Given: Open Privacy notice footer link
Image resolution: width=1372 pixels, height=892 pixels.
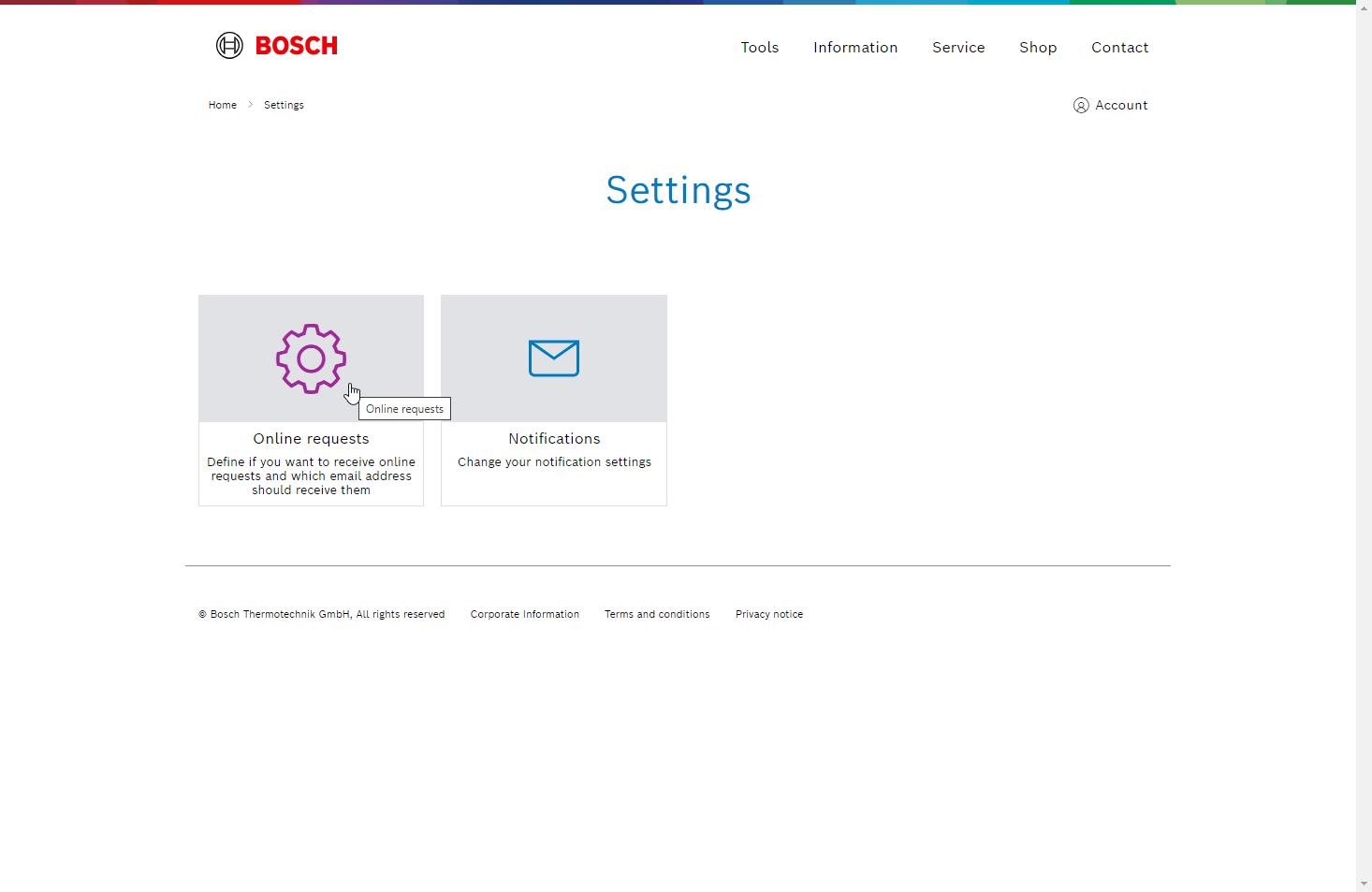Looking at the screenshot, I should click(769, 614).
